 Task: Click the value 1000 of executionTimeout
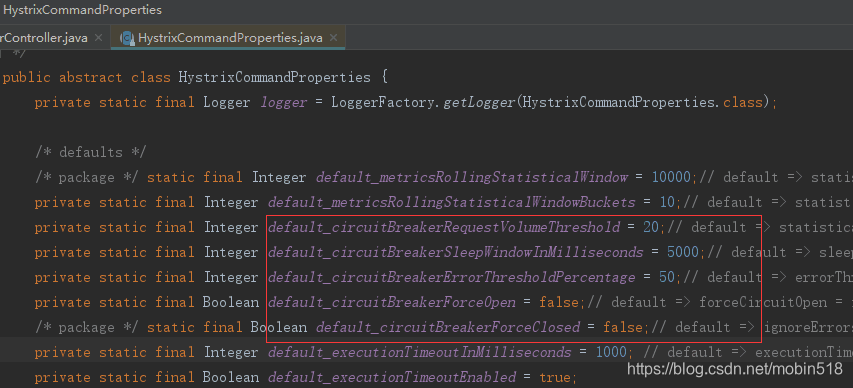pyautogui.click(x=611, y=352)
